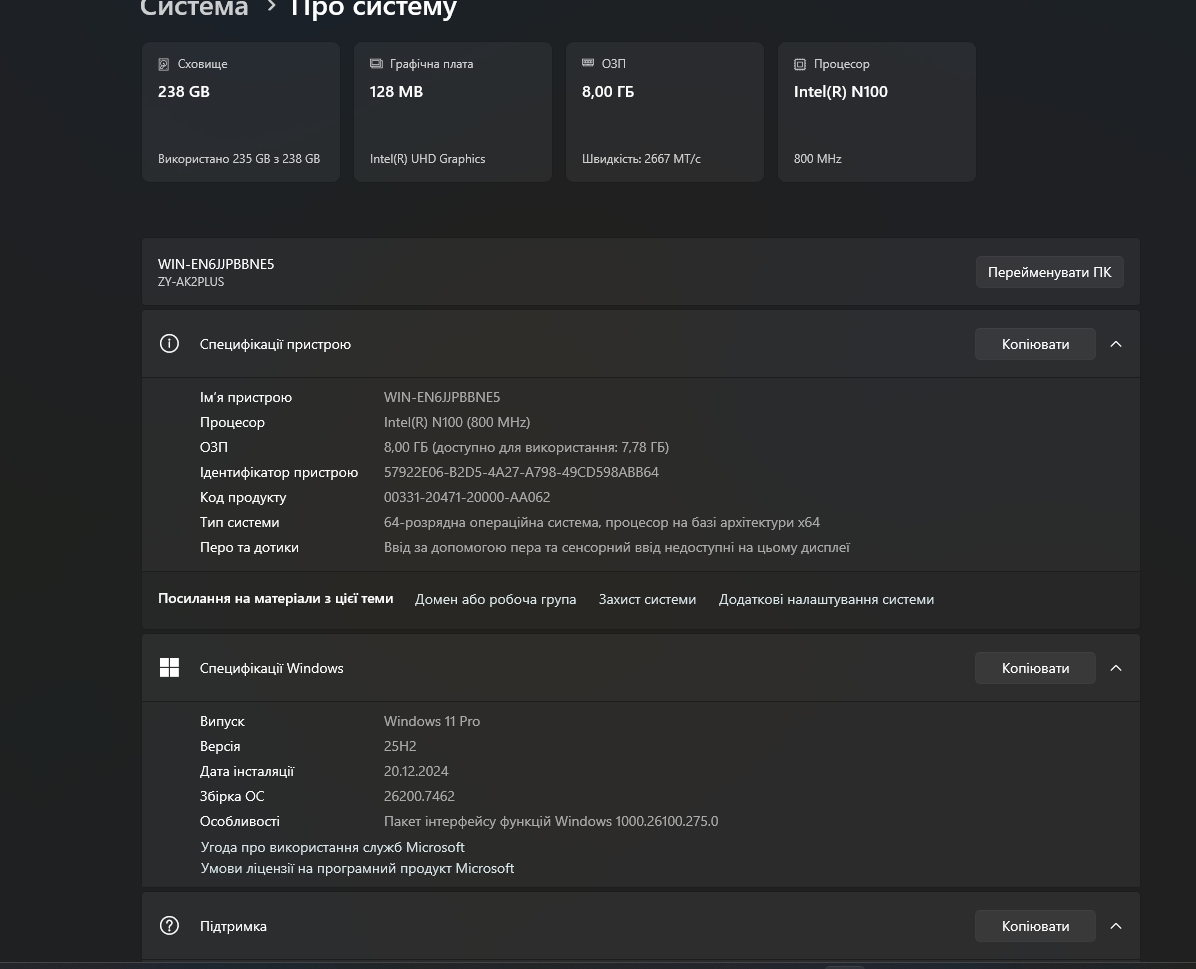
Task: Click the processor icon in Процесор card
Action: (800, 64)
